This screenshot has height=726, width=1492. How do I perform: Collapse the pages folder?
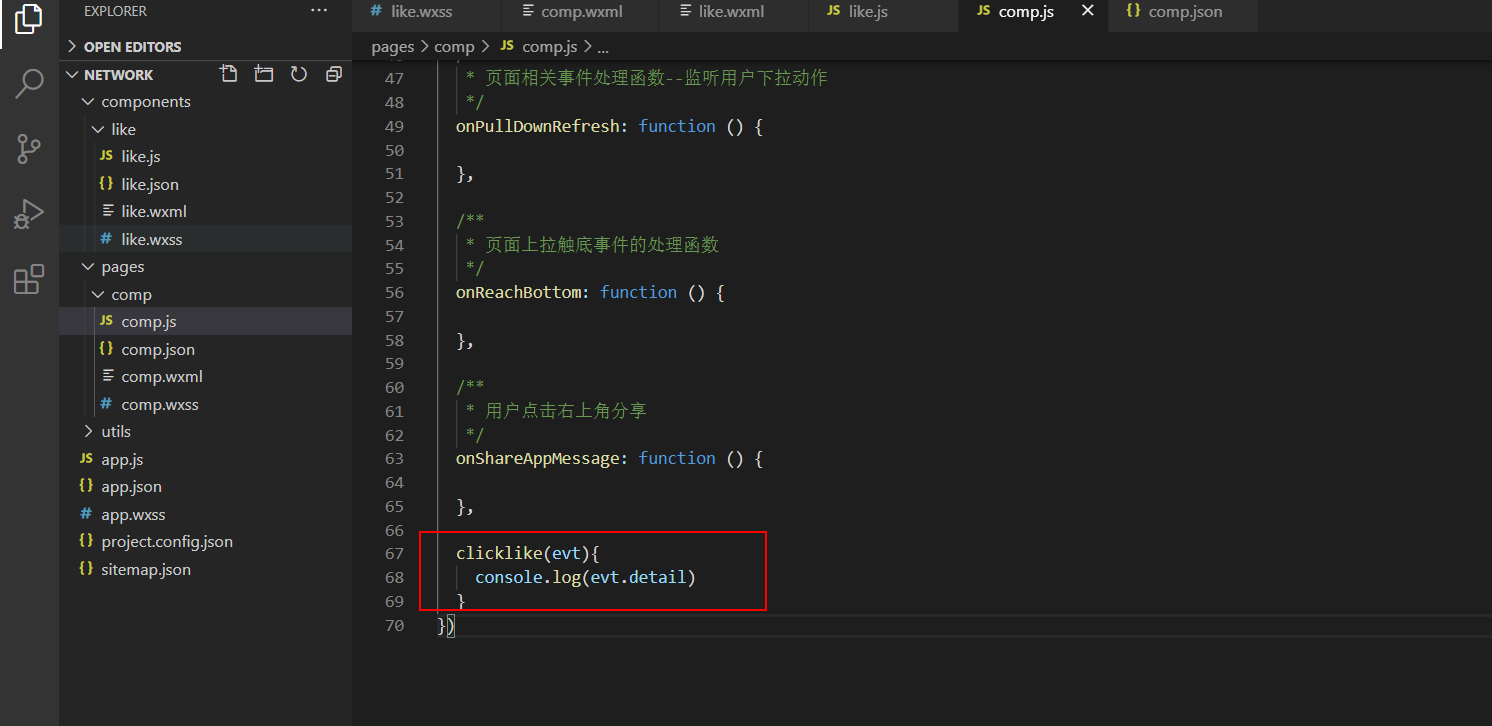[x=205, y=267]
